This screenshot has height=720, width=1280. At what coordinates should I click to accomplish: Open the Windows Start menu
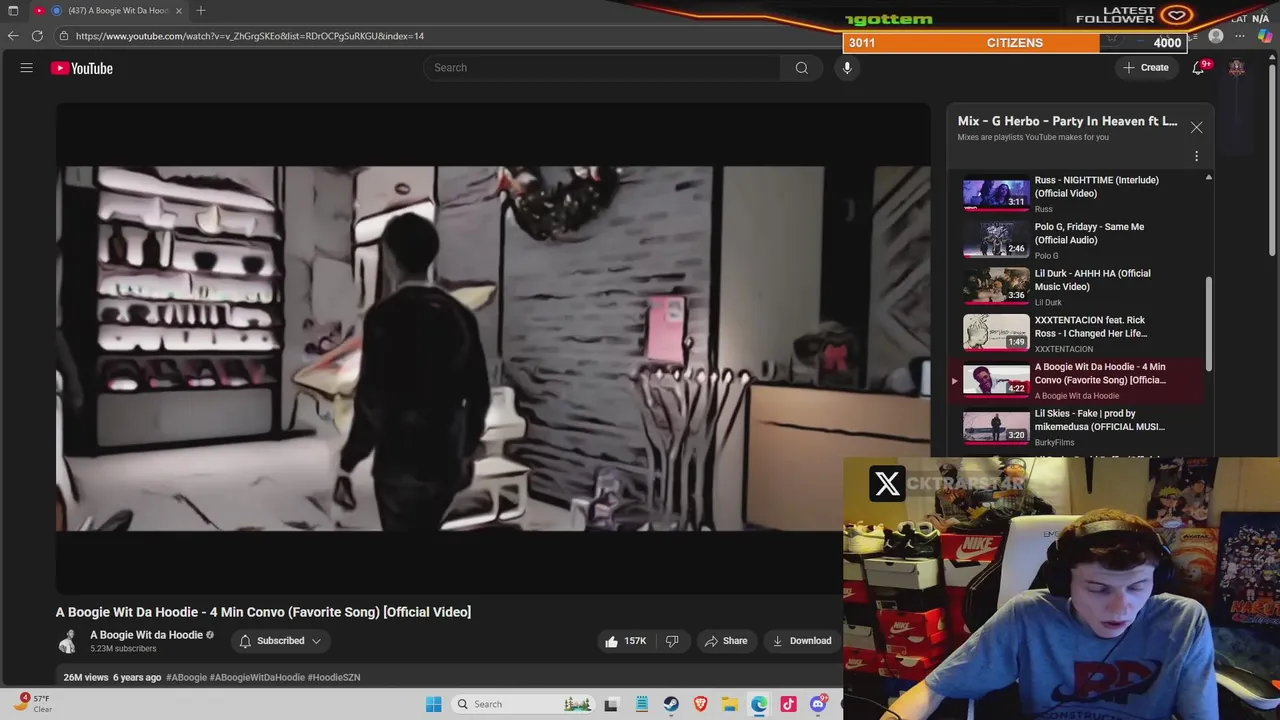coord(433,704)
